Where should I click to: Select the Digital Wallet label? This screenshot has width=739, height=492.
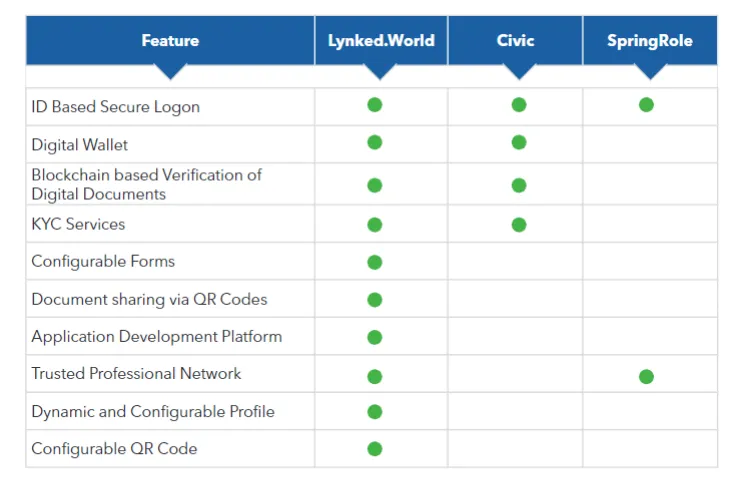80,144
